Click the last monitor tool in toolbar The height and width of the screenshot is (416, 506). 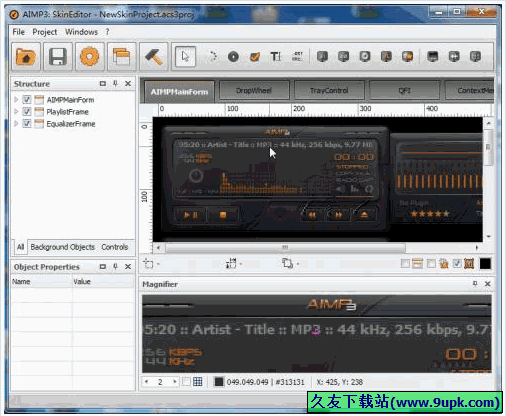(x=475, y=56)
